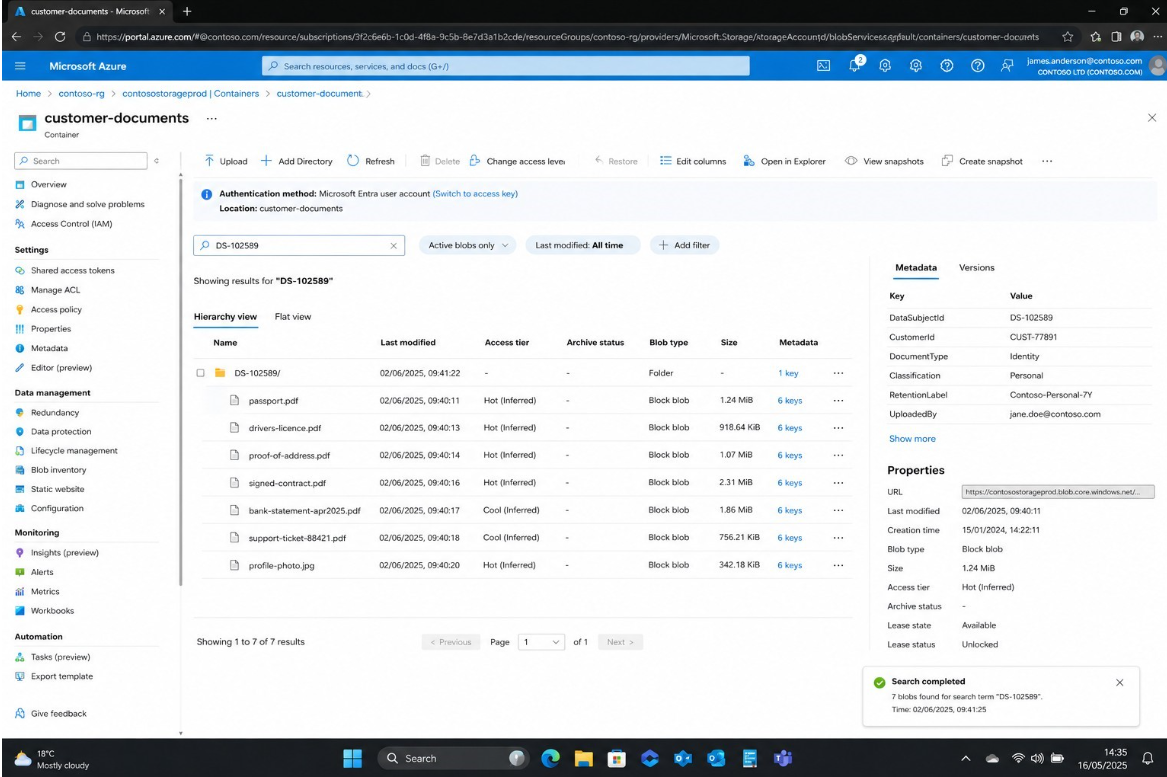1167x777 pixels.
Task: Click the blob URL field
Action: pos(1057,491)
